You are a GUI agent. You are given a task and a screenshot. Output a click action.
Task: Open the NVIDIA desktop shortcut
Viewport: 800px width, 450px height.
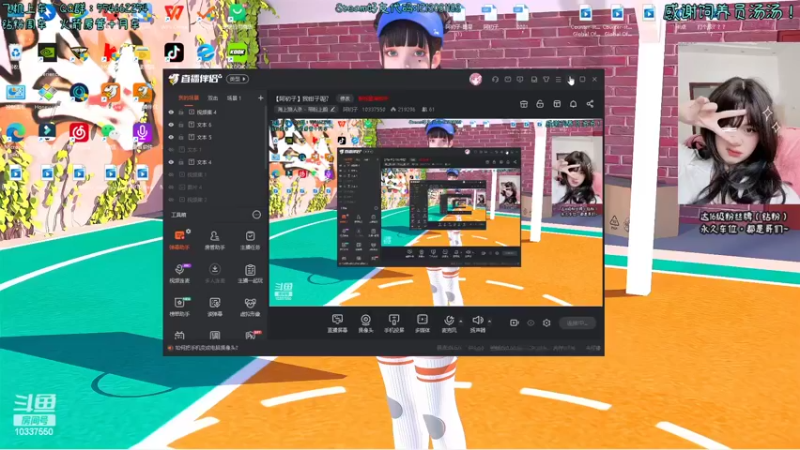[x=47, y=52]
